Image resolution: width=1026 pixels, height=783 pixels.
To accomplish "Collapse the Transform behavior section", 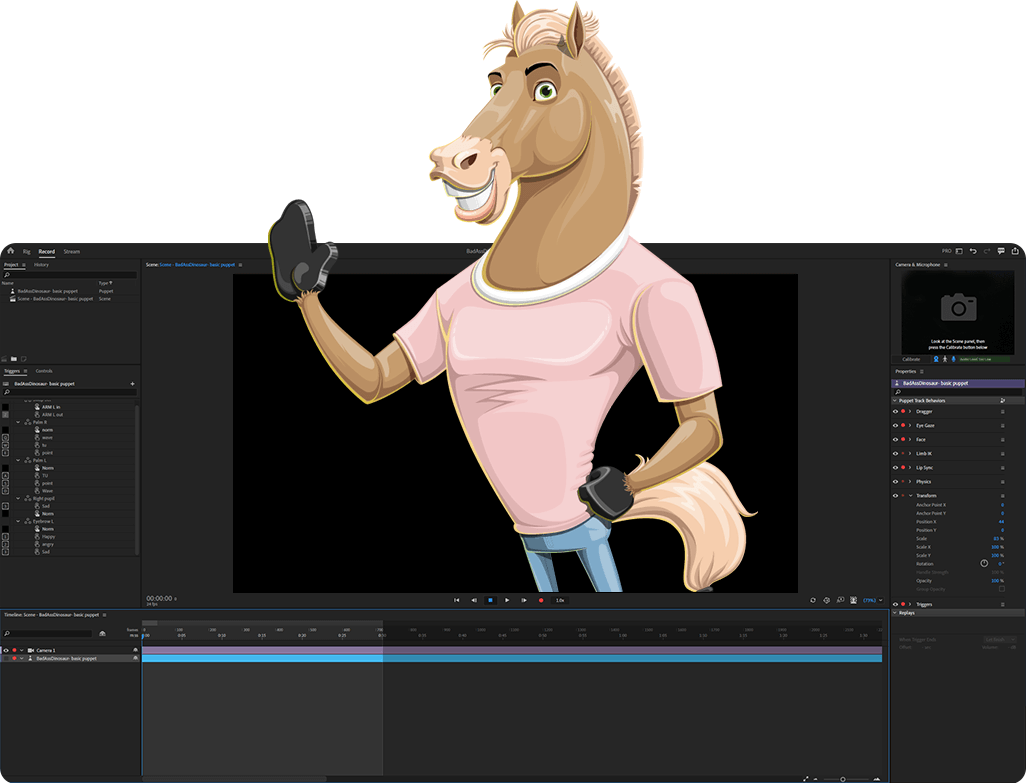I will click(910, 495).
